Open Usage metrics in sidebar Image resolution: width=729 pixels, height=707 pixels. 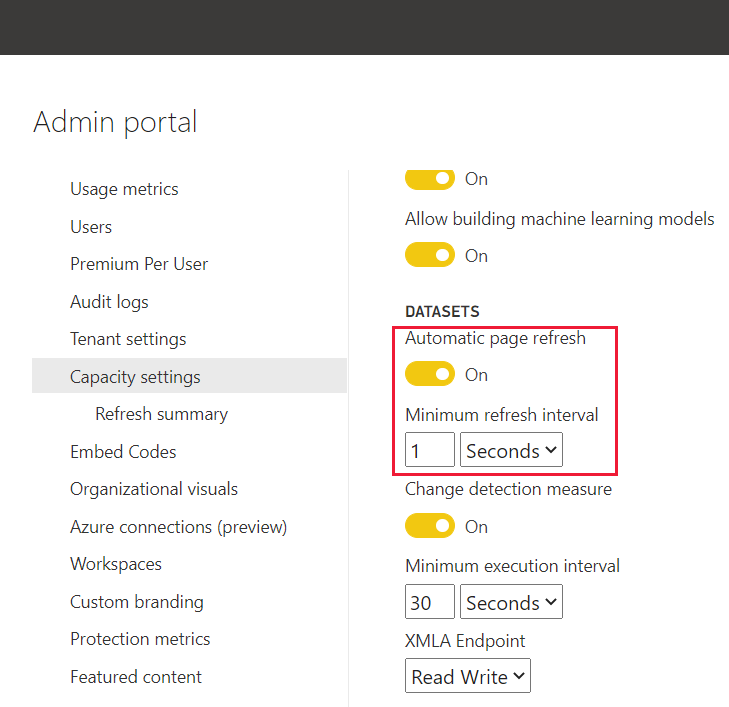124,189
